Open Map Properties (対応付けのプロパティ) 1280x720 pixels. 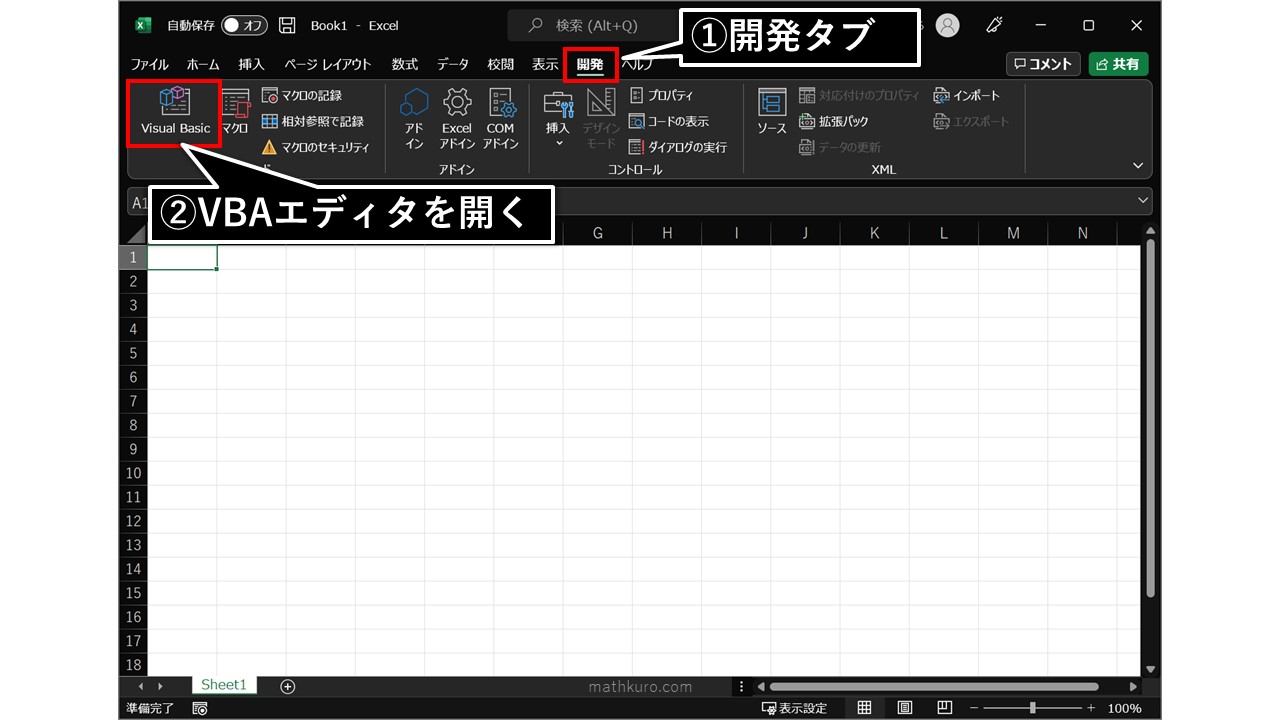coord(859,95)
